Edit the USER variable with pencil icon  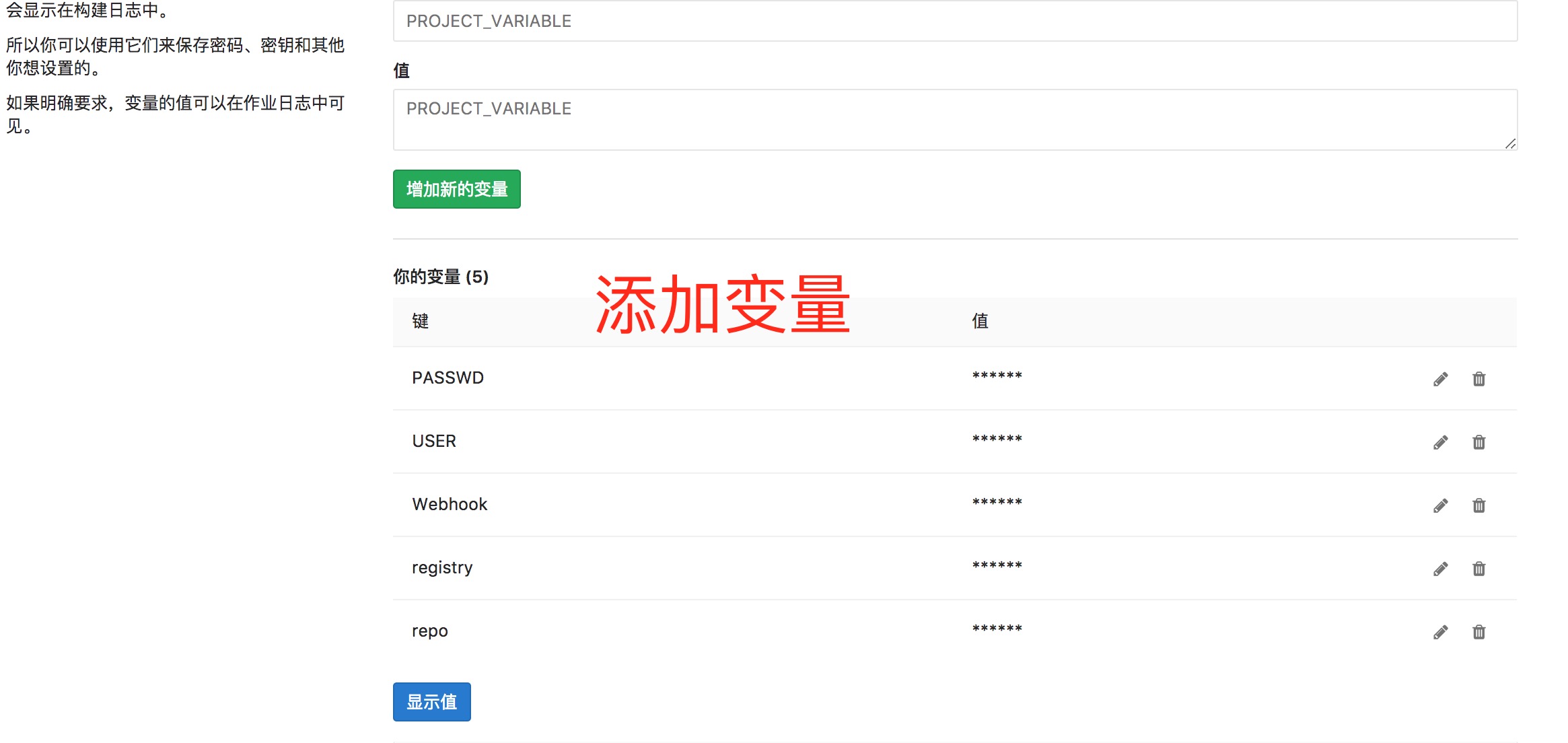1440,443
